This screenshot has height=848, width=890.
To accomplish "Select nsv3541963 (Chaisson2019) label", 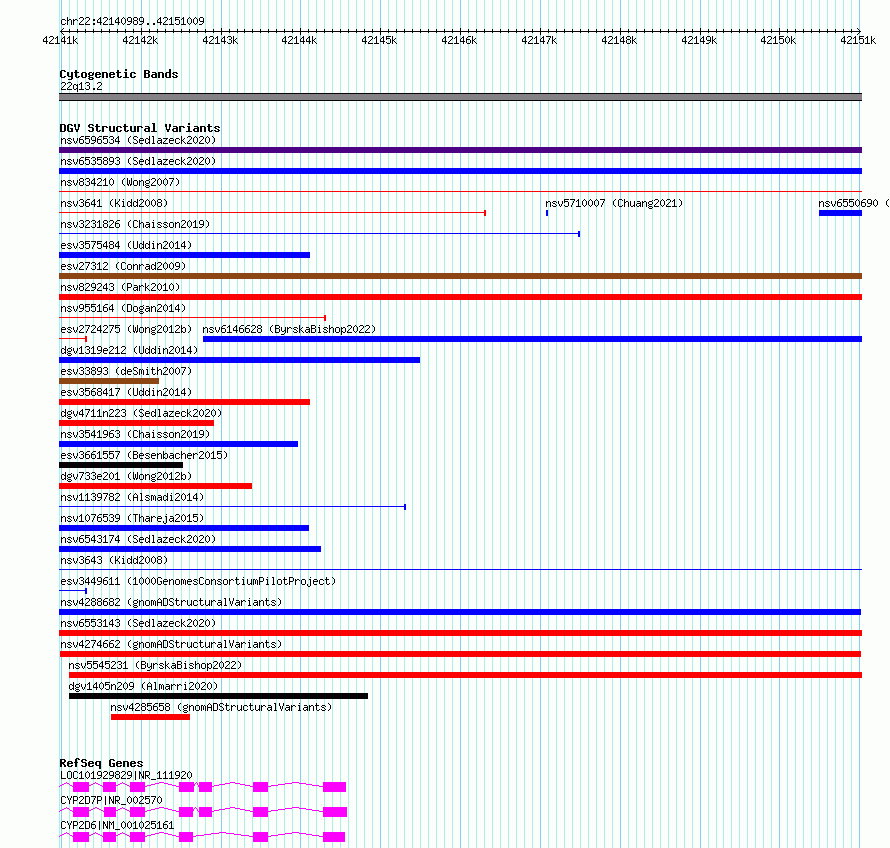I will pyautogui.click(x=135, y=434).
